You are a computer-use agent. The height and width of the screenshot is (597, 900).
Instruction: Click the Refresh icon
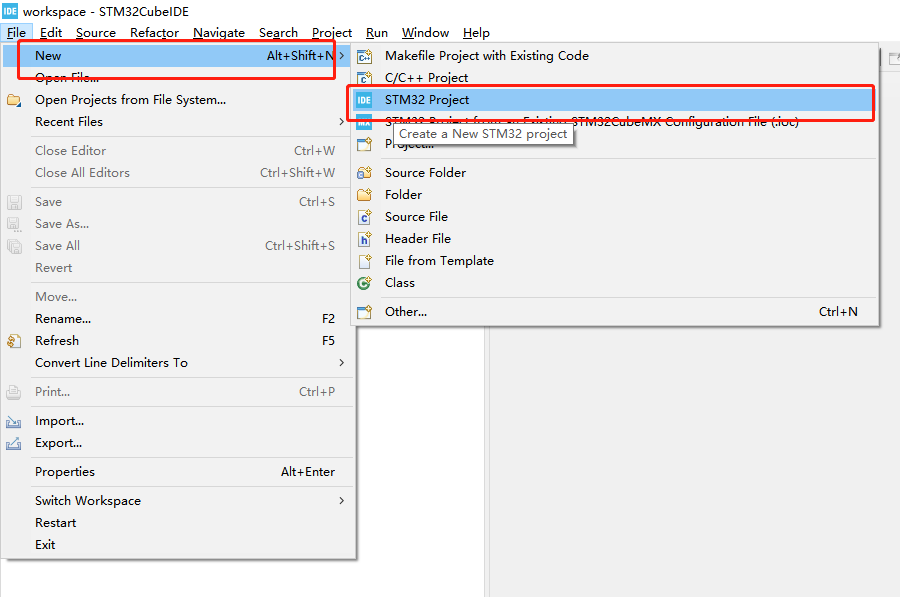tap(14, 341)
